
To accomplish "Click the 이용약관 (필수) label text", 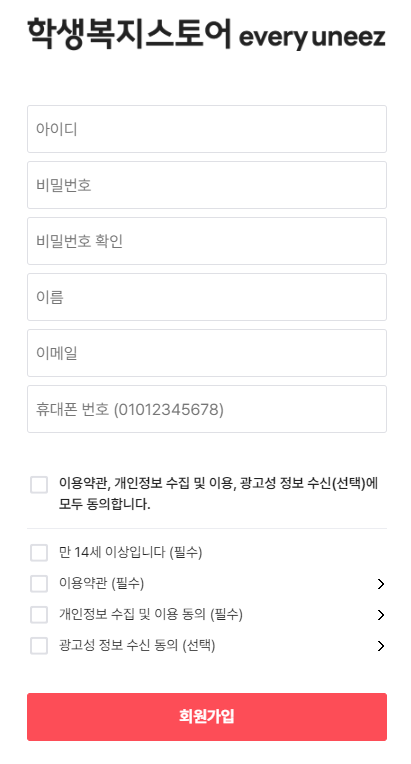I will click(101, 583).
